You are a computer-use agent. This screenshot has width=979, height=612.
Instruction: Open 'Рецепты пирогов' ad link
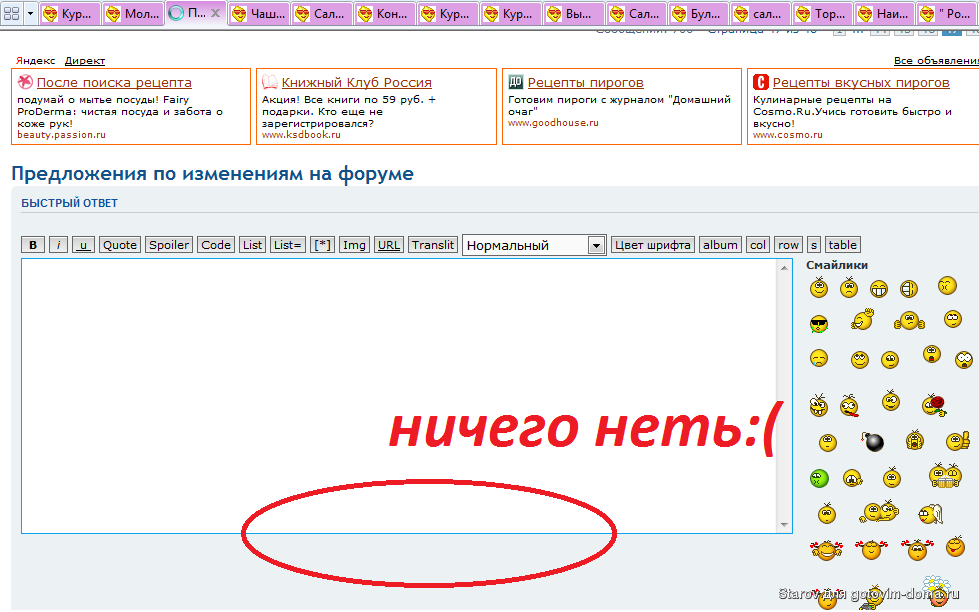pyautogui.click(x=586, y=82)
